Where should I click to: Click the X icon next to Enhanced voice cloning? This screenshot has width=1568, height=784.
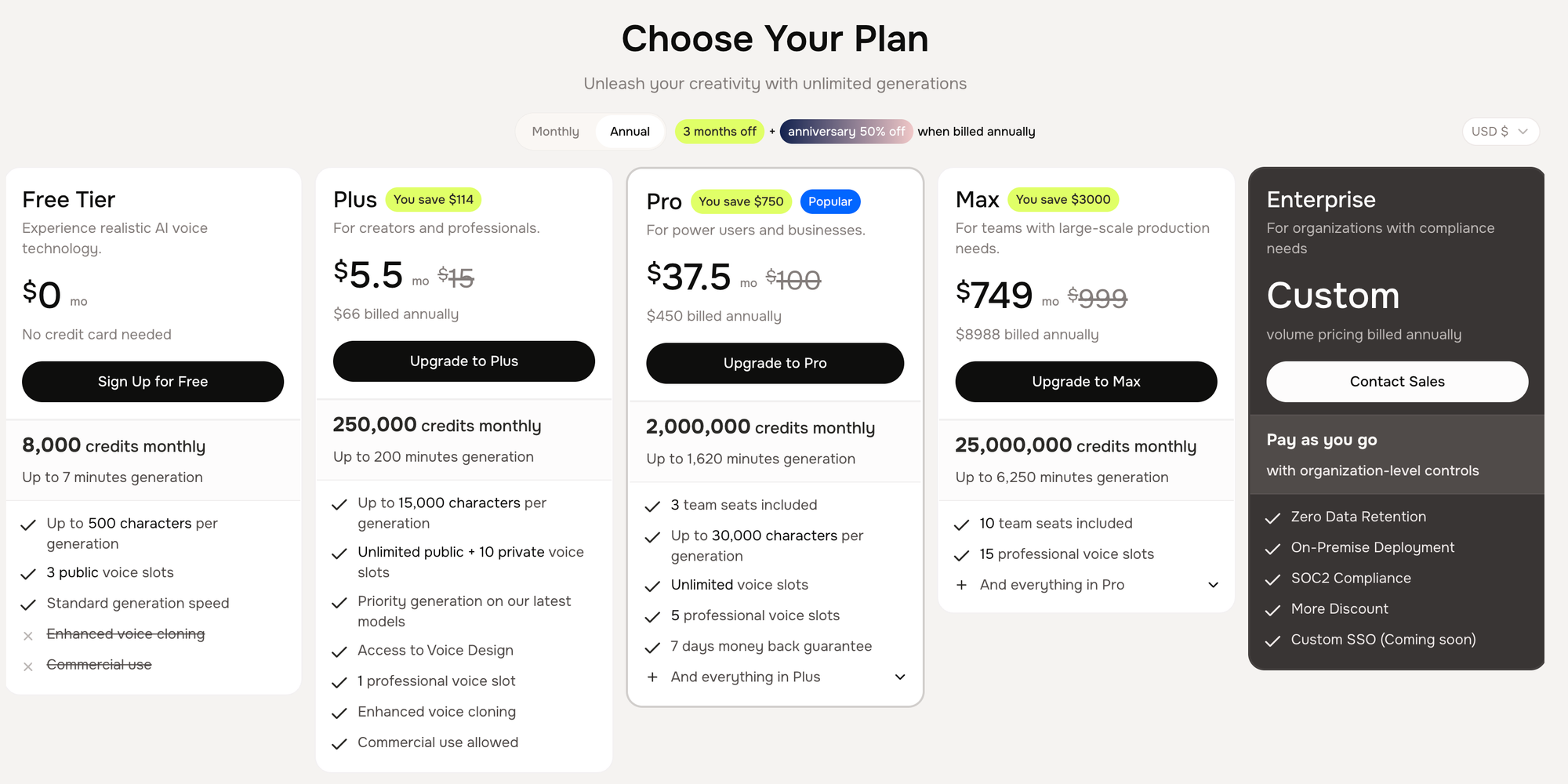click(x=28, y=636)
